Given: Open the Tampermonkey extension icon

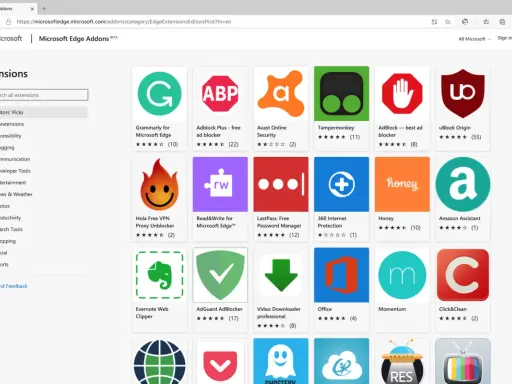Looking at the screenshot, I should pos(341,93).
